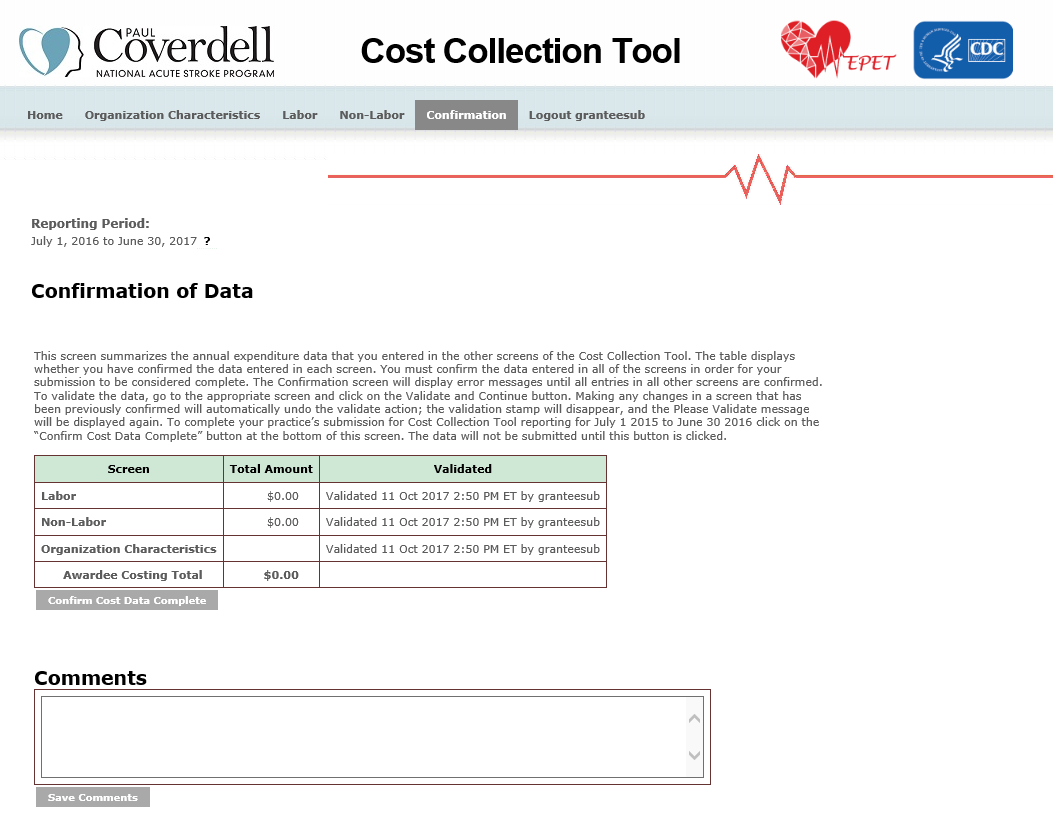Click the Labor row validated timestamp

point(463,495)
